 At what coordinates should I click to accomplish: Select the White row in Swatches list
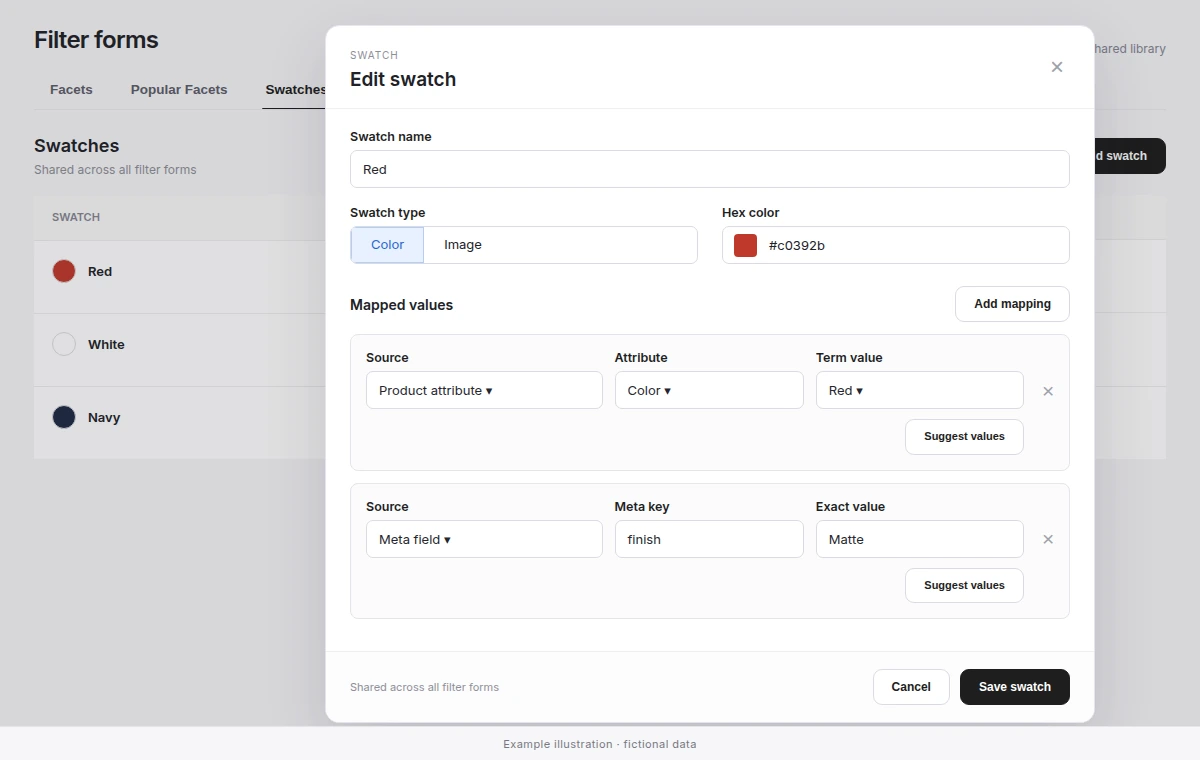point(180,350)
